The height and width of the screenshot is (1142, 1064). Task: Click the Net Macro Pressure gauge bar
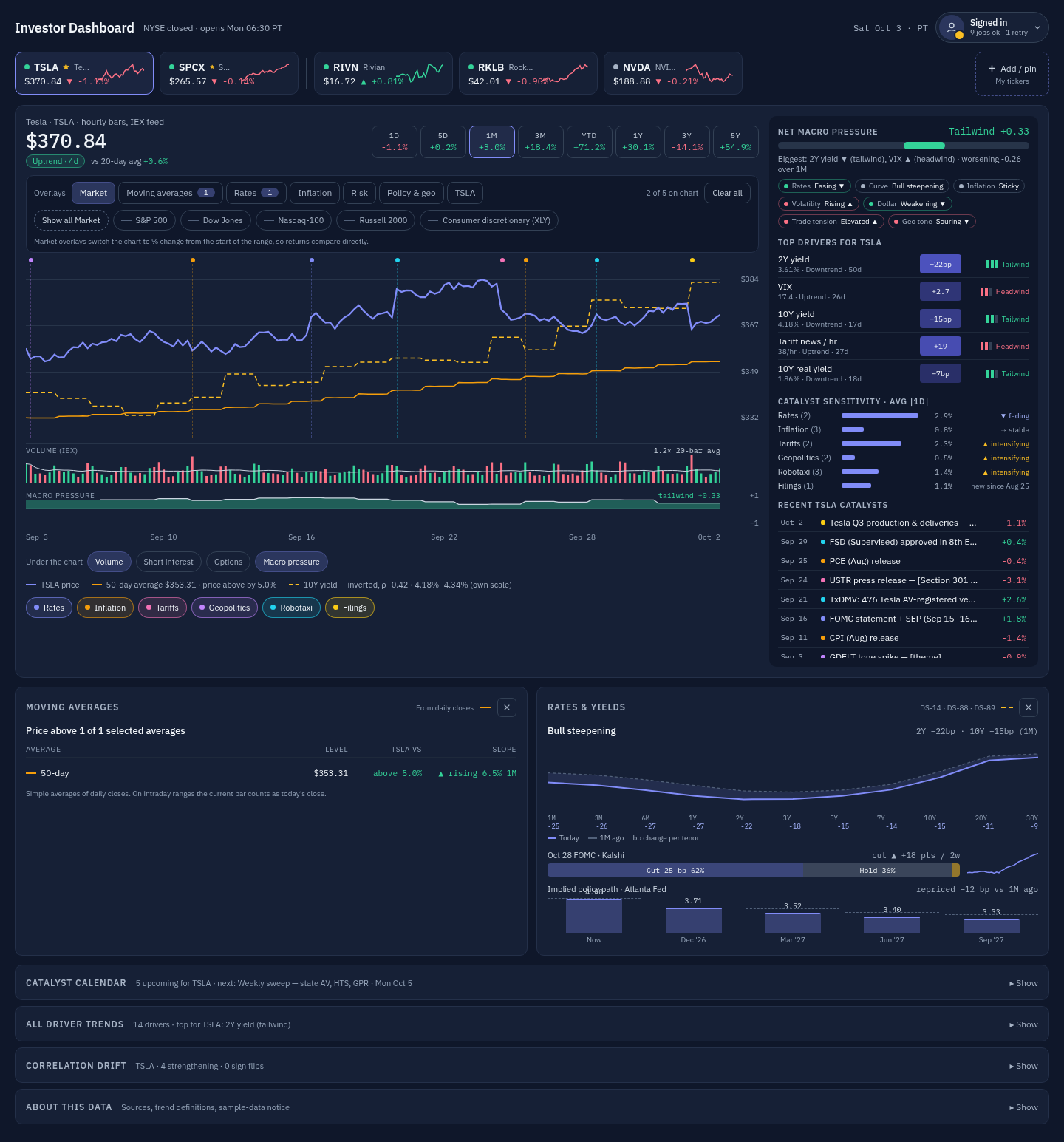point(904,146)
